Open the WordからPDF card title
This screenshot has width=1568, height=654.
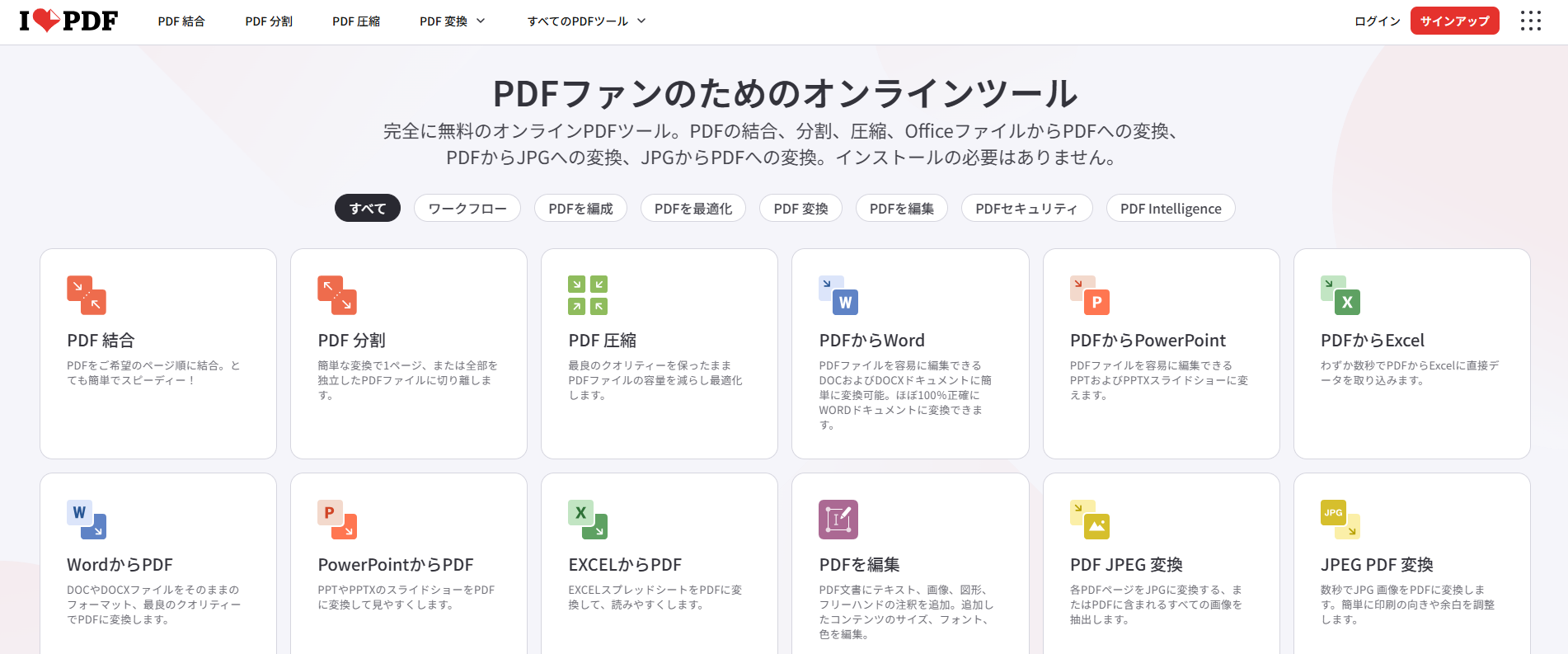120,565
